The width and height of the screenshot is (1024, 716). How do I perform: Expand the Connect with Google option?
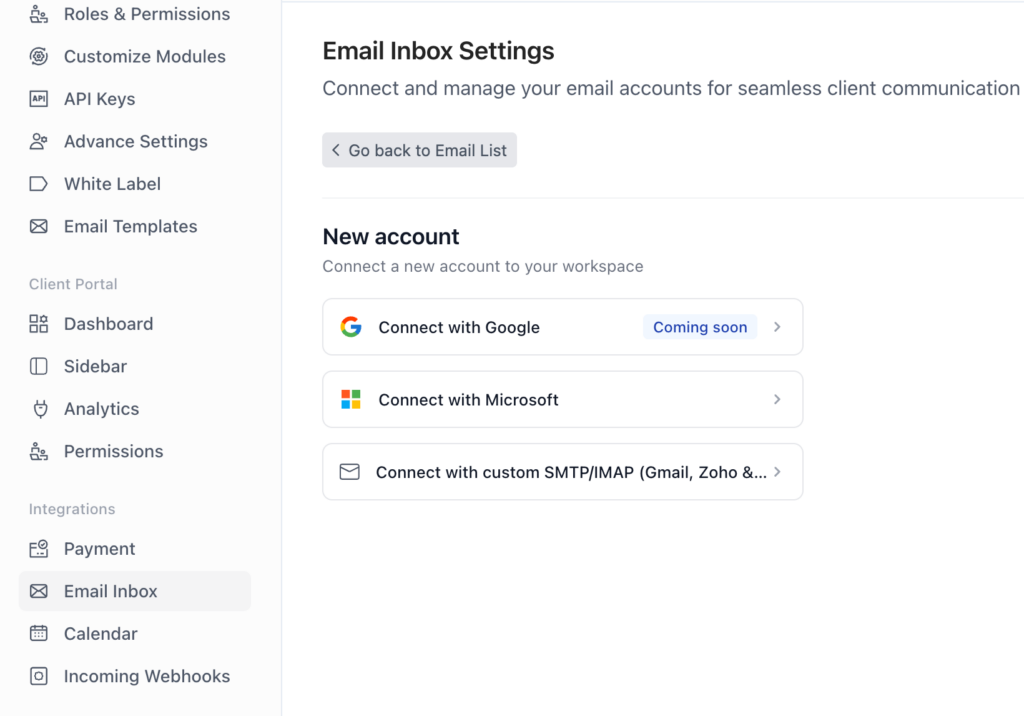(x=777, y=326)
